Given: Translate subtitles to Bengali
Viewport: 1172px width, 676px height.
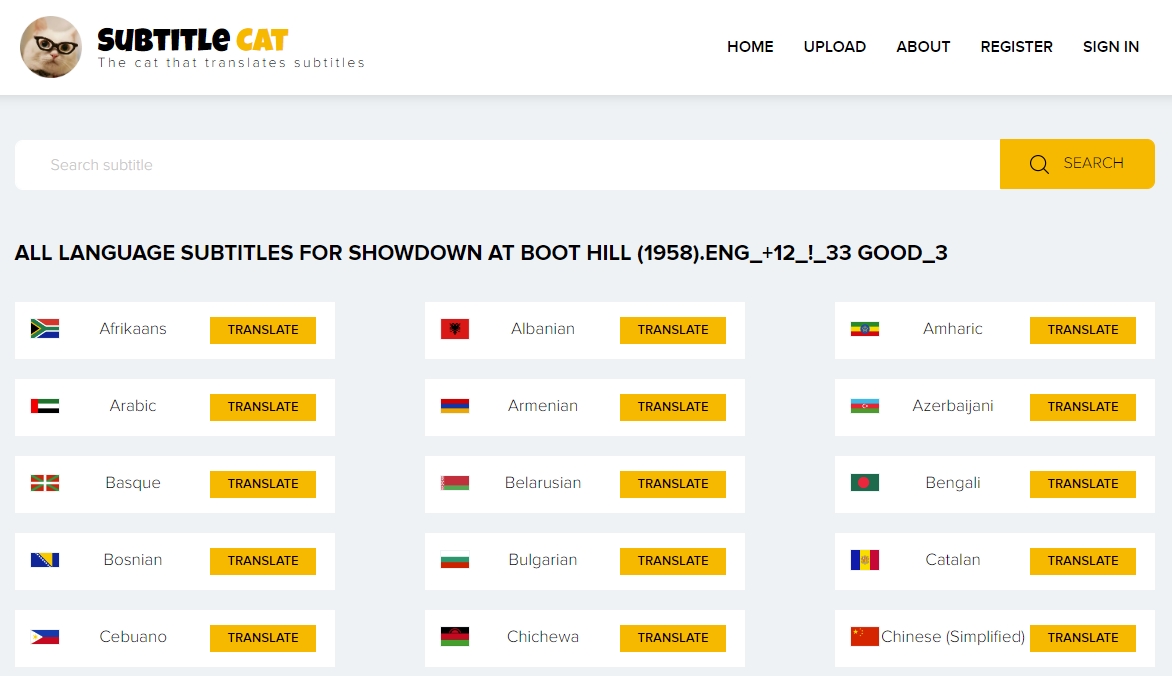Looking at the screenshot, I should pos(1083,485).
